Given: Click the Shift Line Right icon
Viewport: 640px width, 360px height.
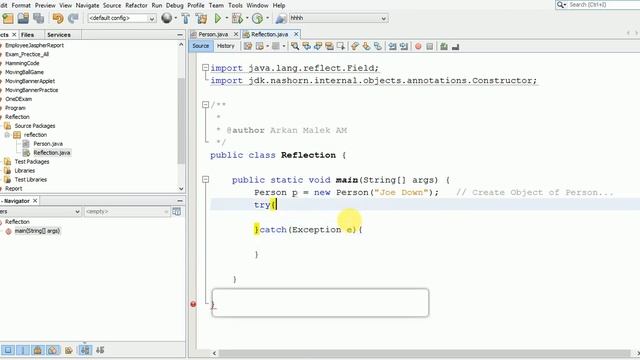Looking at the screenshot, I should click(404, 47).
